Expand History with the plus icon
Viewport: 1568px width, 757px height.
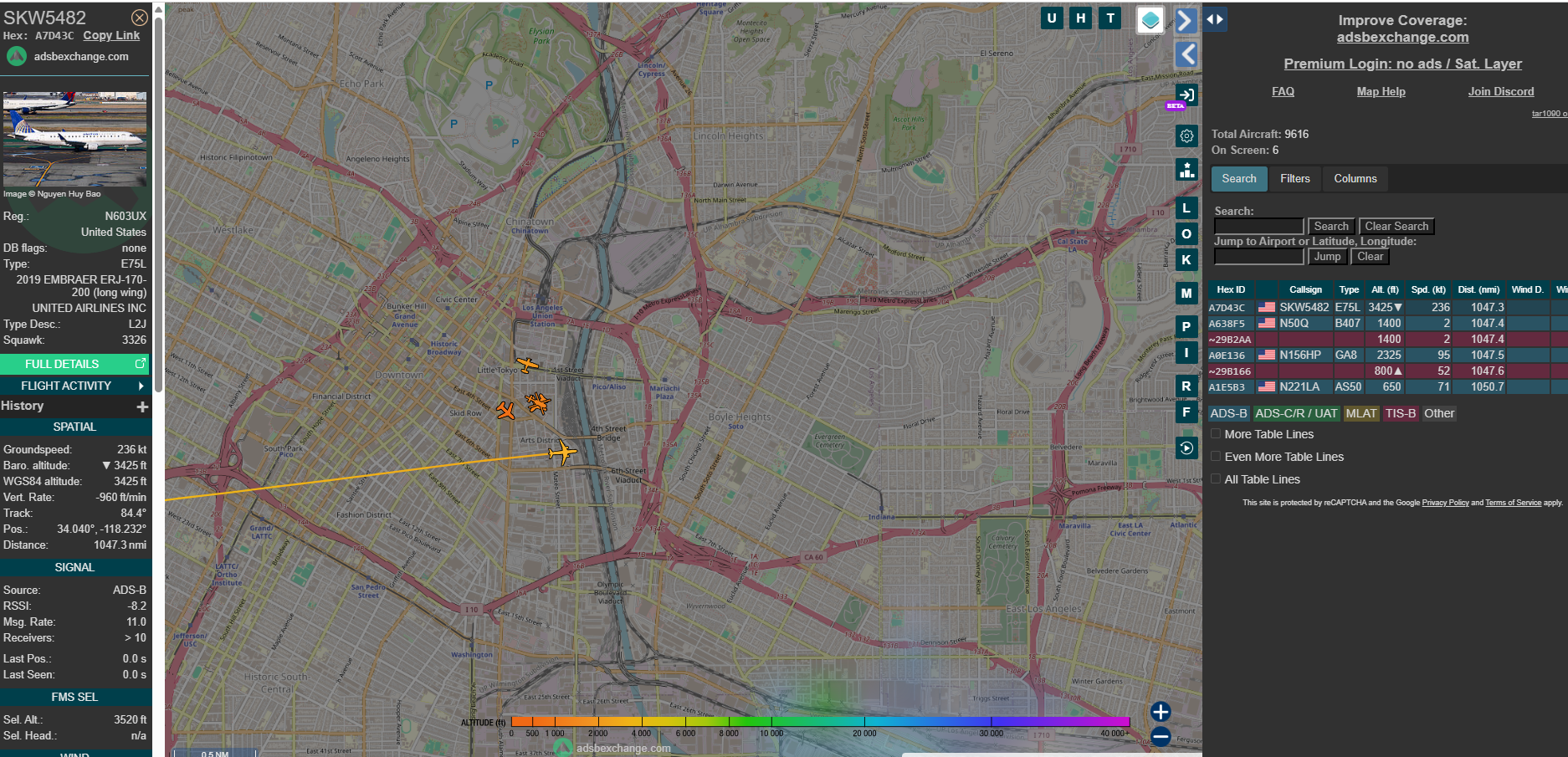(x=142, y=407)
